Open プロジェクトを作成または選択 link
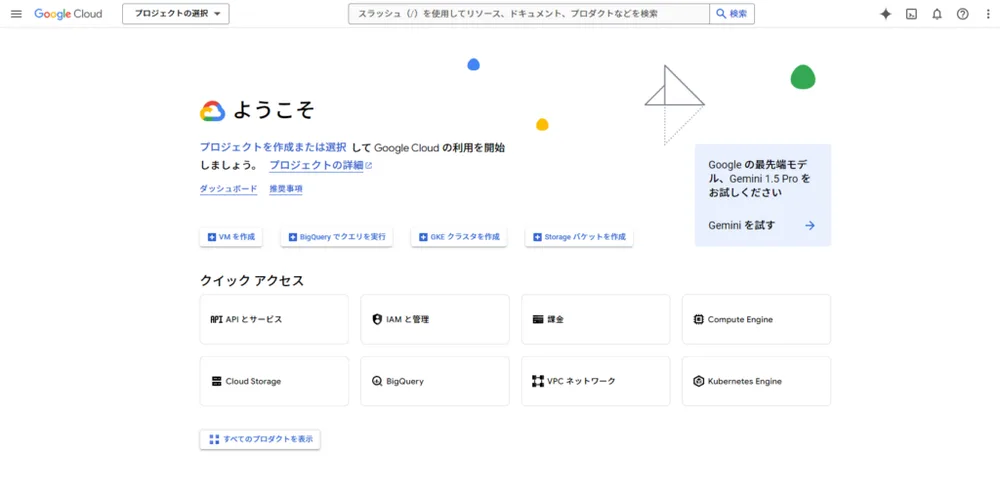Viewport: 1000px width, 493px height. point(273,147)
